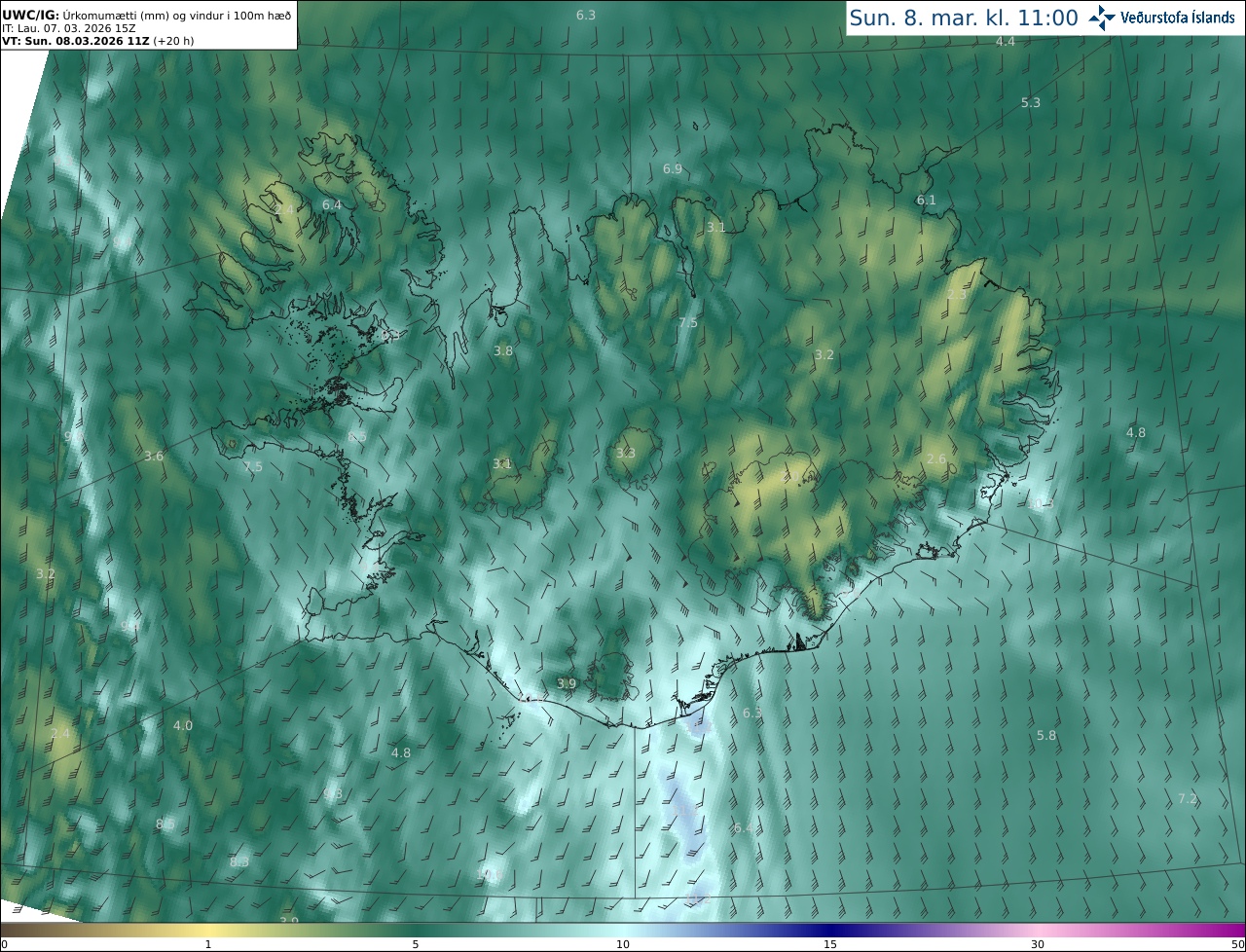Select the Sun. 8. mar. kl. 11:00 timestamp
The image size is (1246, 952).
tap(964, 18)
